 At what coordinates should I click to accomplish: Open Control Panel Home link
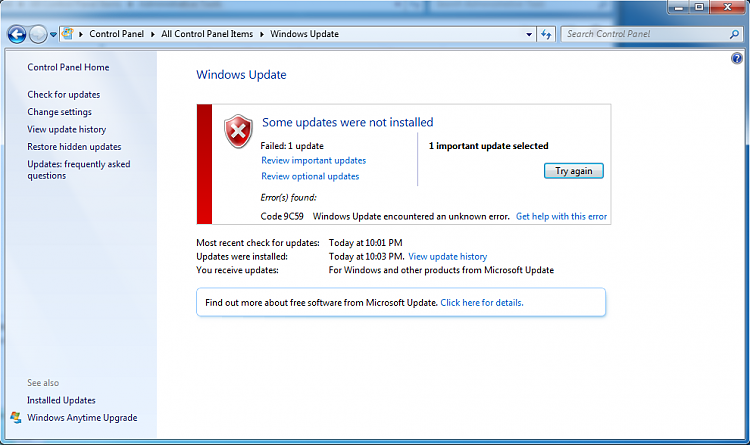(68, 67)
